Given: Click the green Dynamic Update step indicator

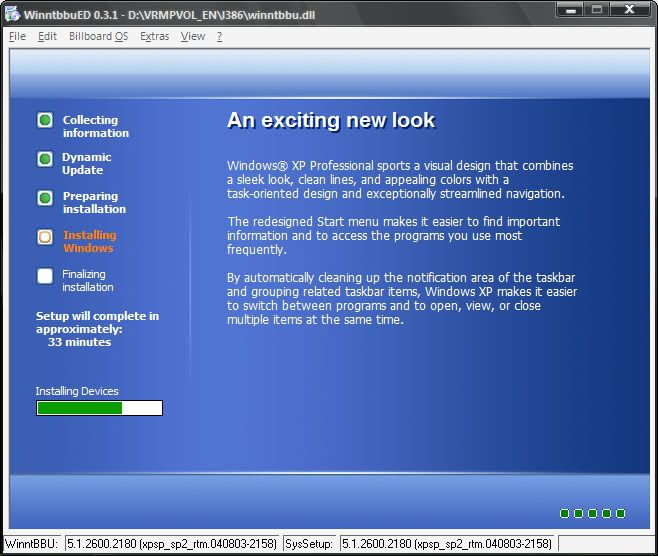Looking at the screenshot, I should click(45, 159).
